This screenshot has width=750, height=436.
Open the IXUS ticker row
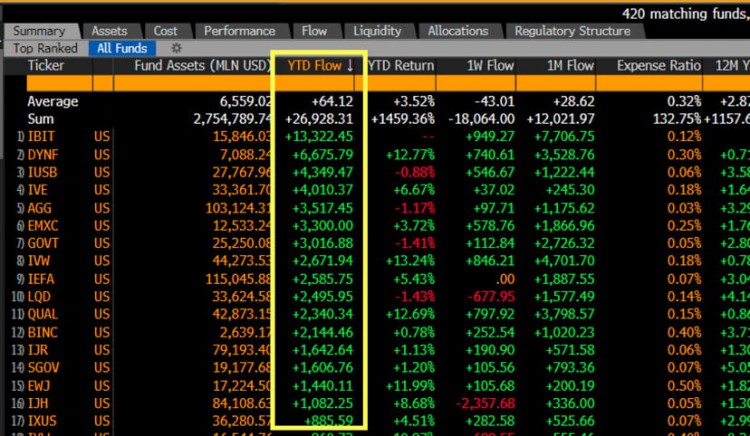pos(42,421)
